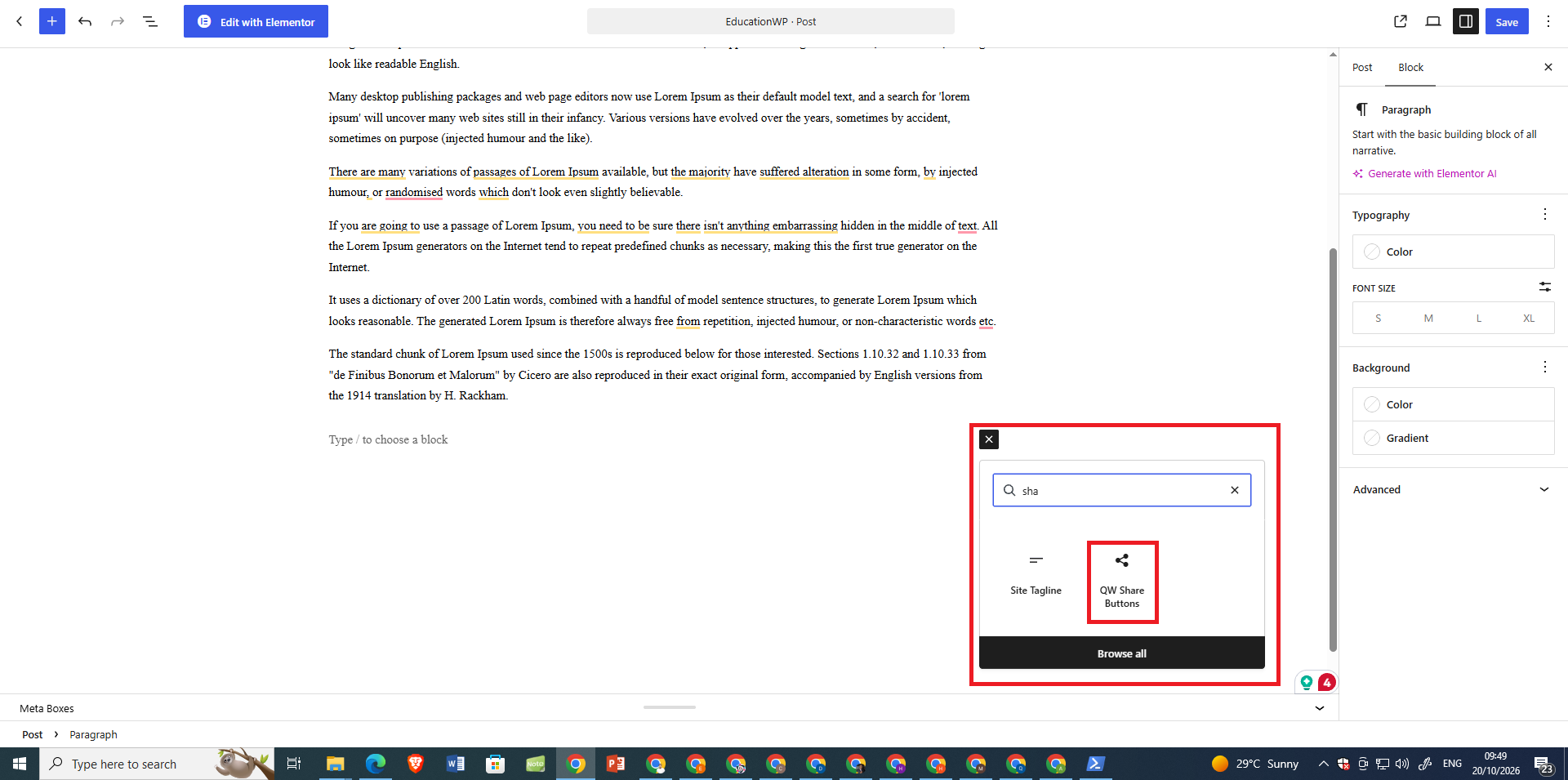Insert the QW Share Buttons block
The image size is (1568, 780).
[1122, 582]
